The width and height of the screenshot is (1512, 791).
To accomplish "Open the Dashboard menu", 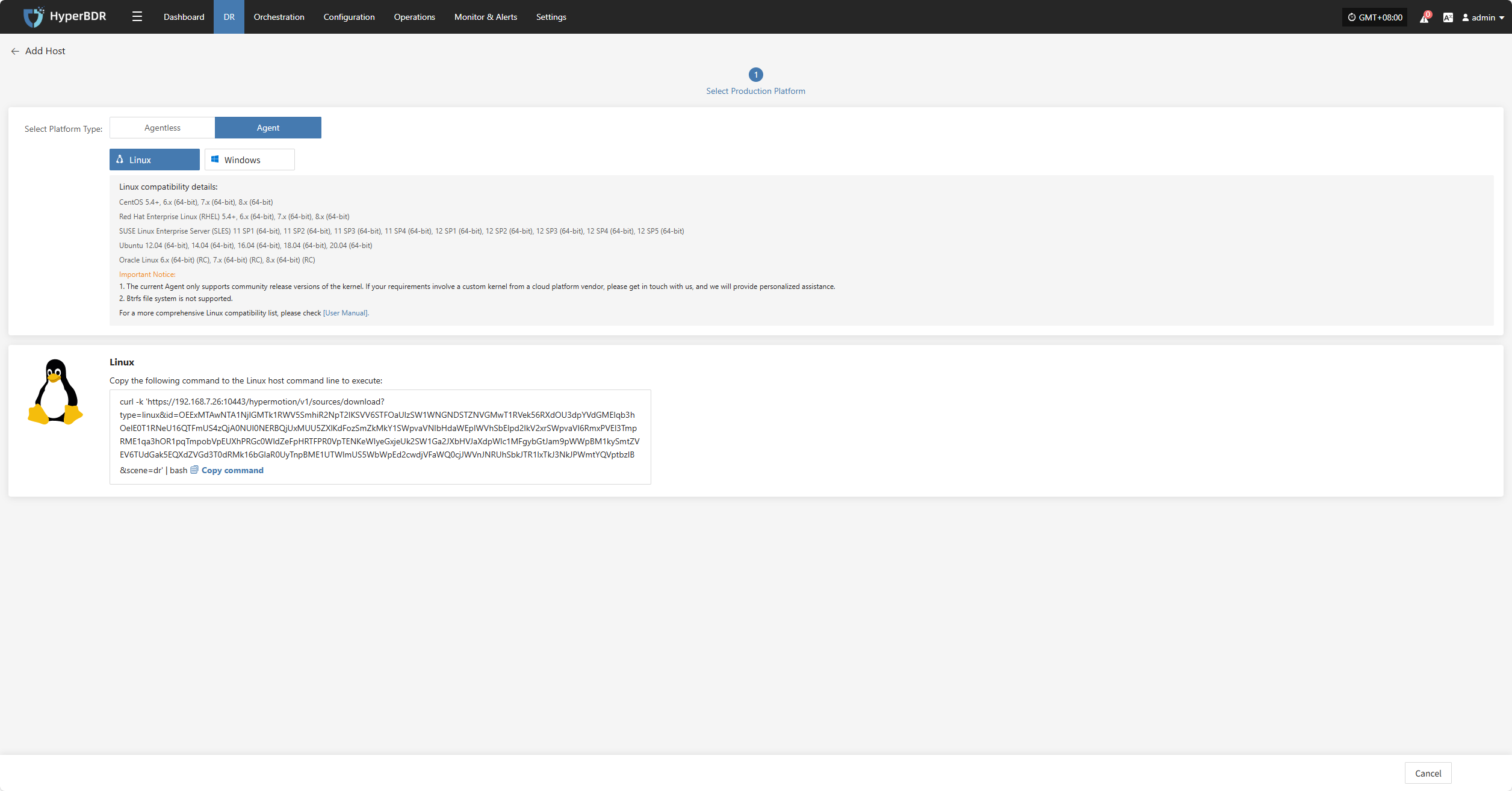I will pyautogui.click(x=184, y=17).
